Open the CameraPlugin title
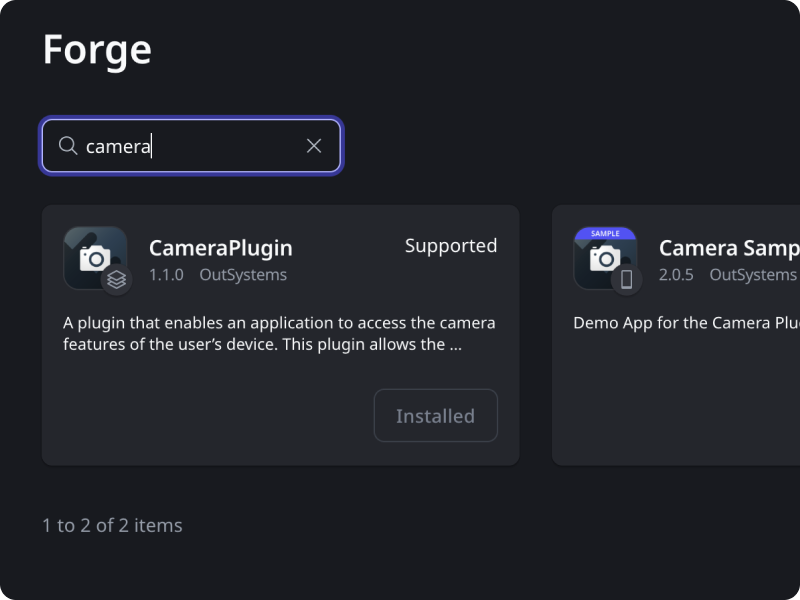Screen dimensions: 800x600 pyautogui.click(x=220, y=248)
